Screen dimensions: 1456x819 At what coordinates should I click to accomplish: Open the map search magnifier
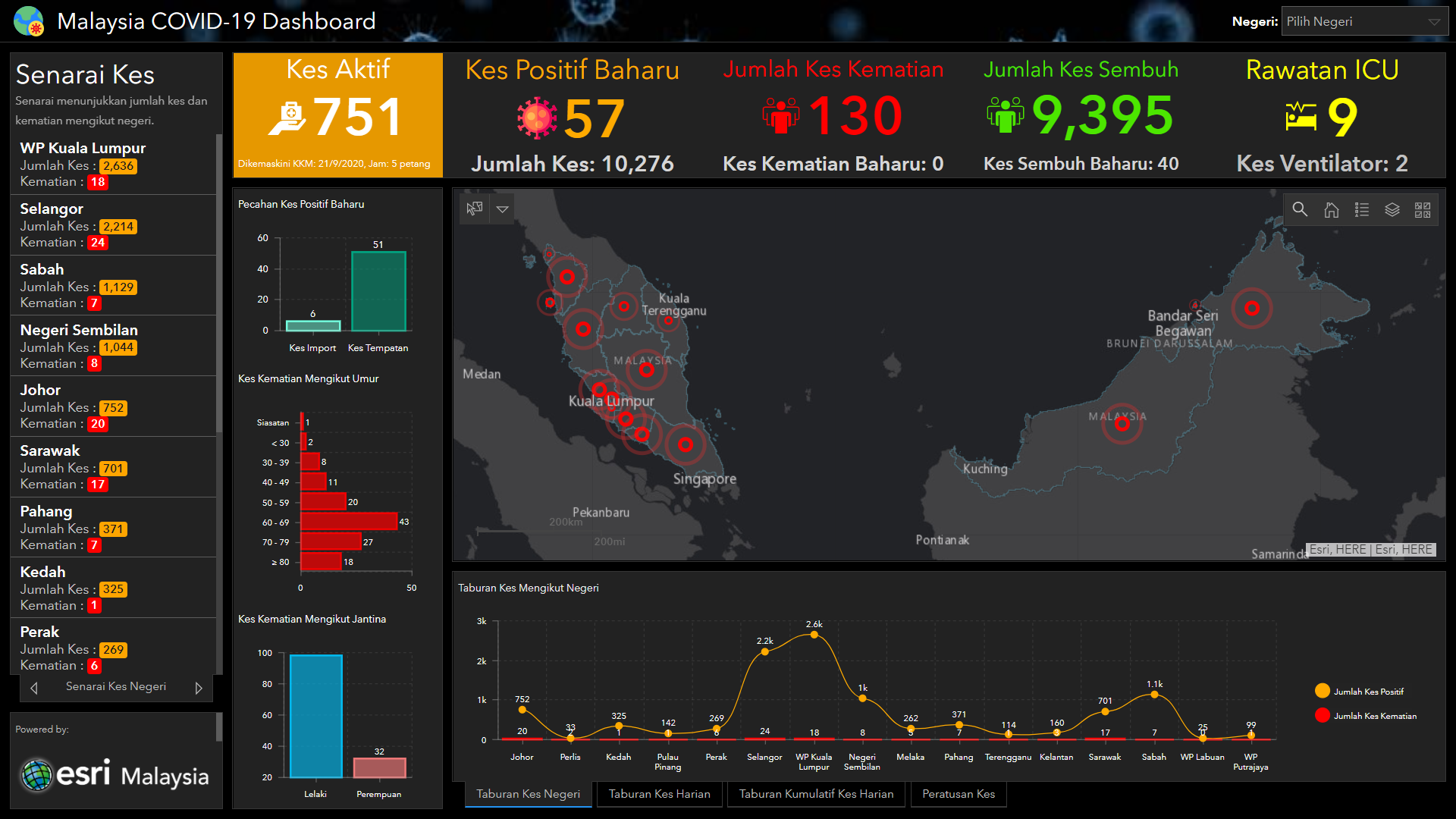coord(1300,209)
